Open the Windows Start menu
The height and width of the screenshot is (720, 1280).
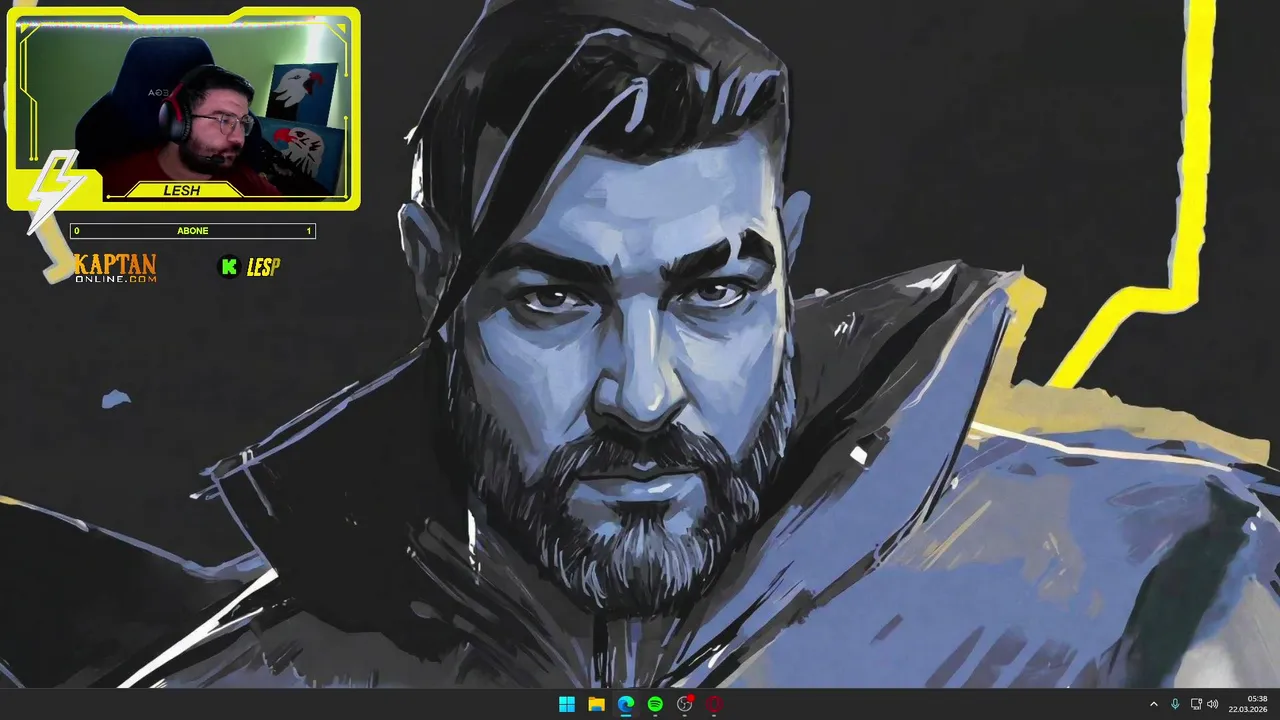click(567, 704)
